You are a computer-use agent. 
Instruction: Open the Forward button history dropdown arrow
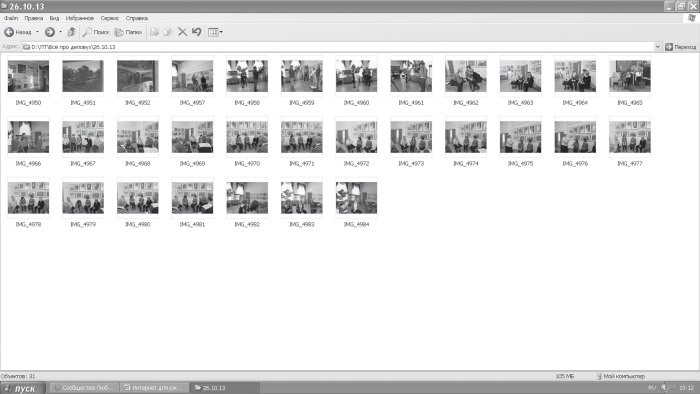point(60,32)
